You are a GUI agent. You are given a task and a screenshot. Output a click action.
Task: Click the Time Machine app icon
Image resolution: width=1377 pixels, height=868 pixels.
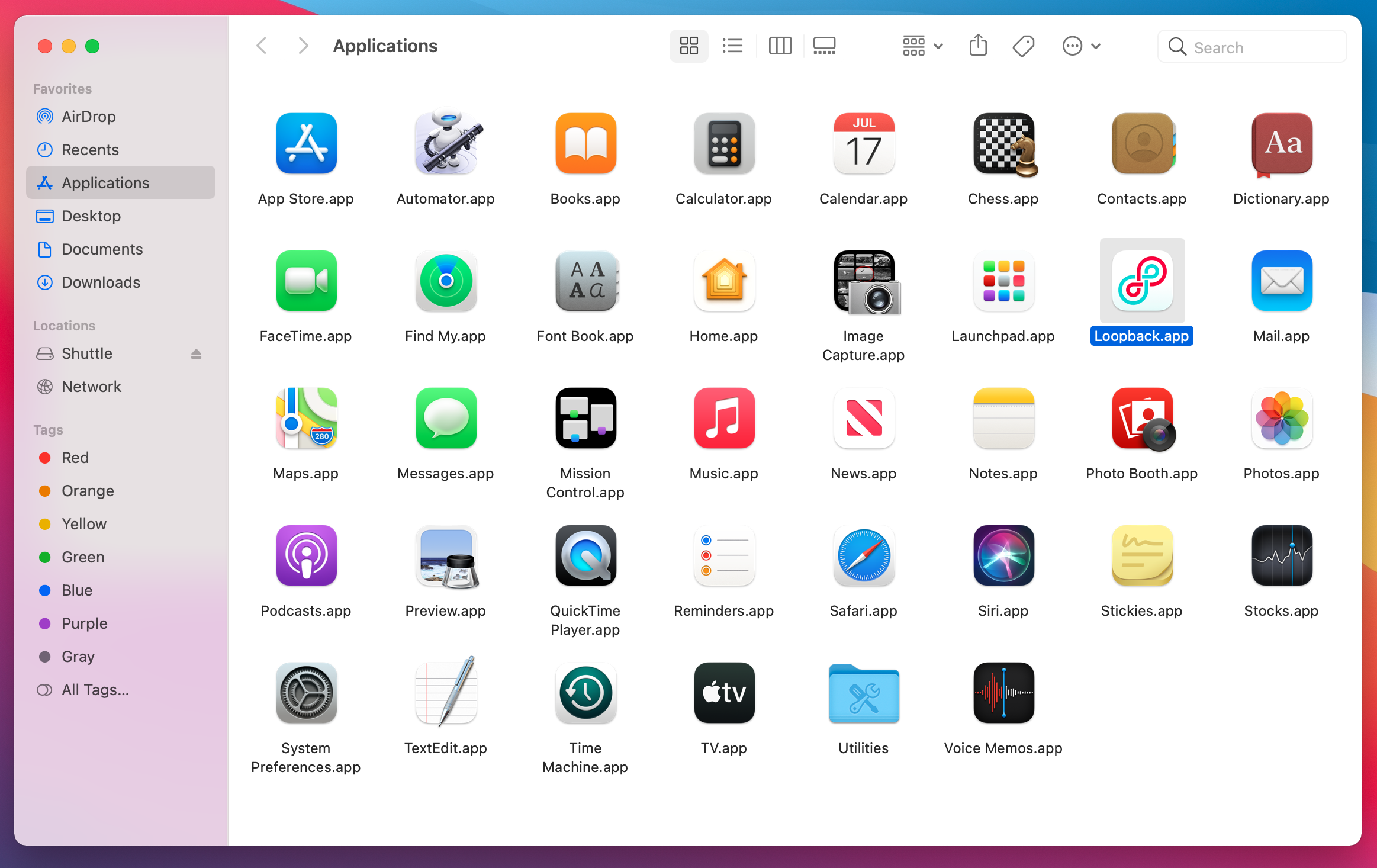[x=585, y=693]
